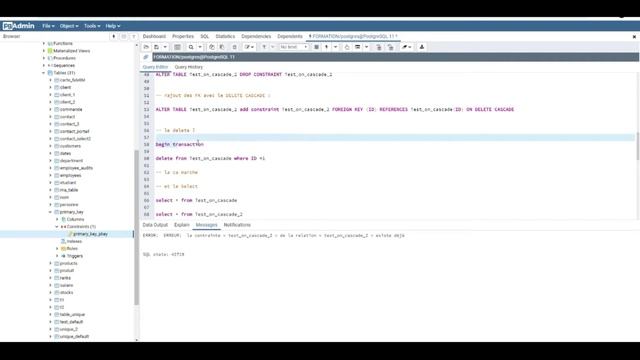Screen dimensions: 640x360
Task: Open the Query History tab
Action: click(x=189, y=67)
